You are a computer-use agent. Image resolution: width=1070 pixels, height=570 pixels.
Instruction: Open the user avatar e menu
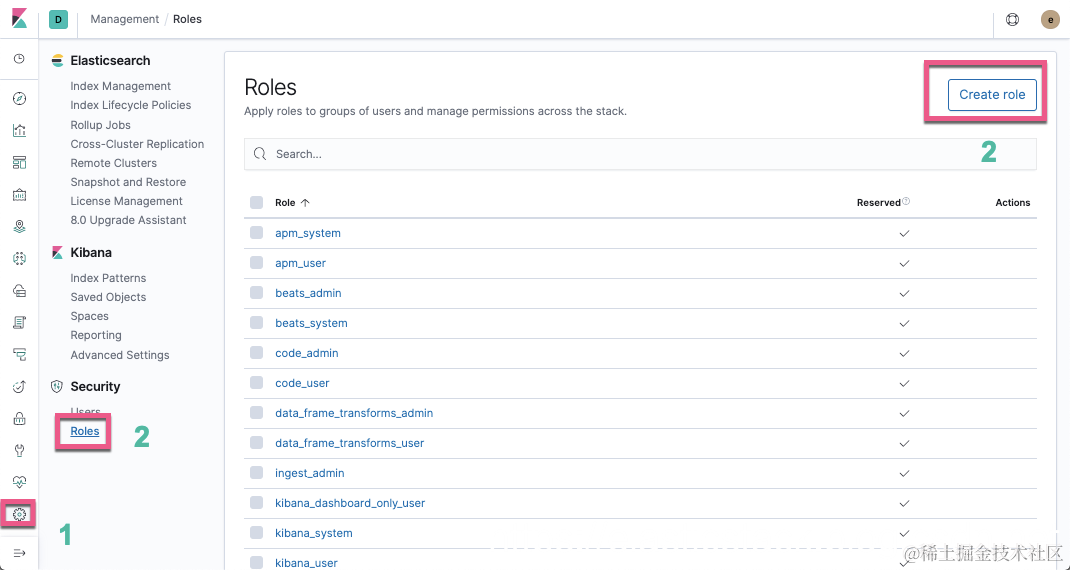point(1050,20)
